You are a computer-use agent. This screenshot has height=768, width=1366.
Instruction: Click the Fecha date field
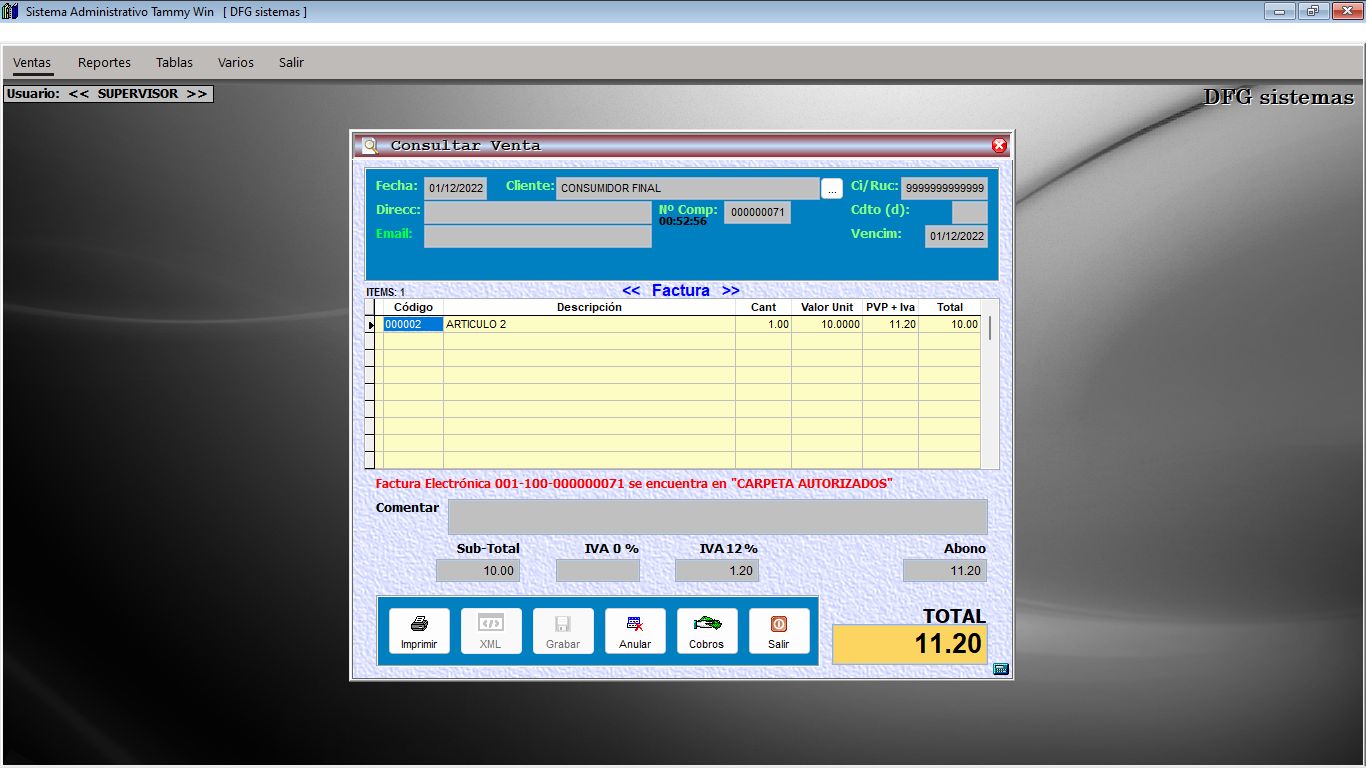pyautogui.click(x=456, y=188)
